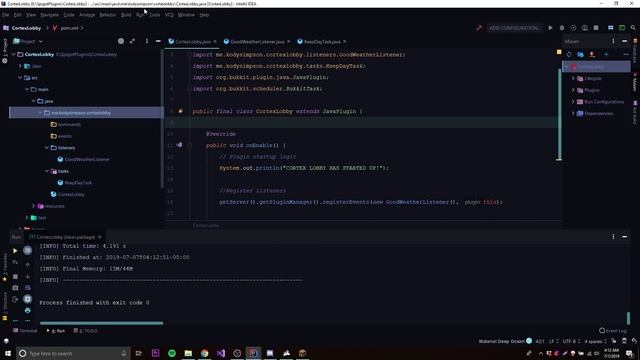640x360 pixels.
Task: Click the Stop square icon in Run panel
Action: tap(15, 276)
